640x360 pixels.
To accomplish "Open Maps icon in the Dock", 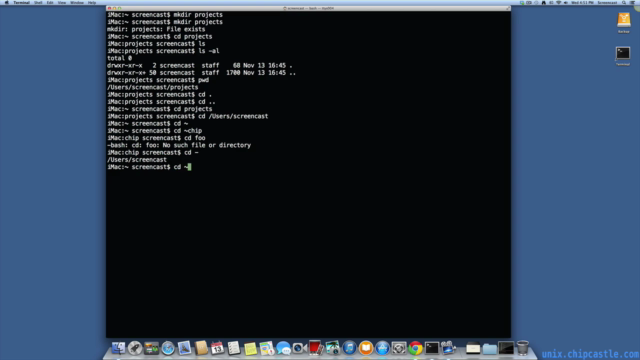I will pos(267,348).
